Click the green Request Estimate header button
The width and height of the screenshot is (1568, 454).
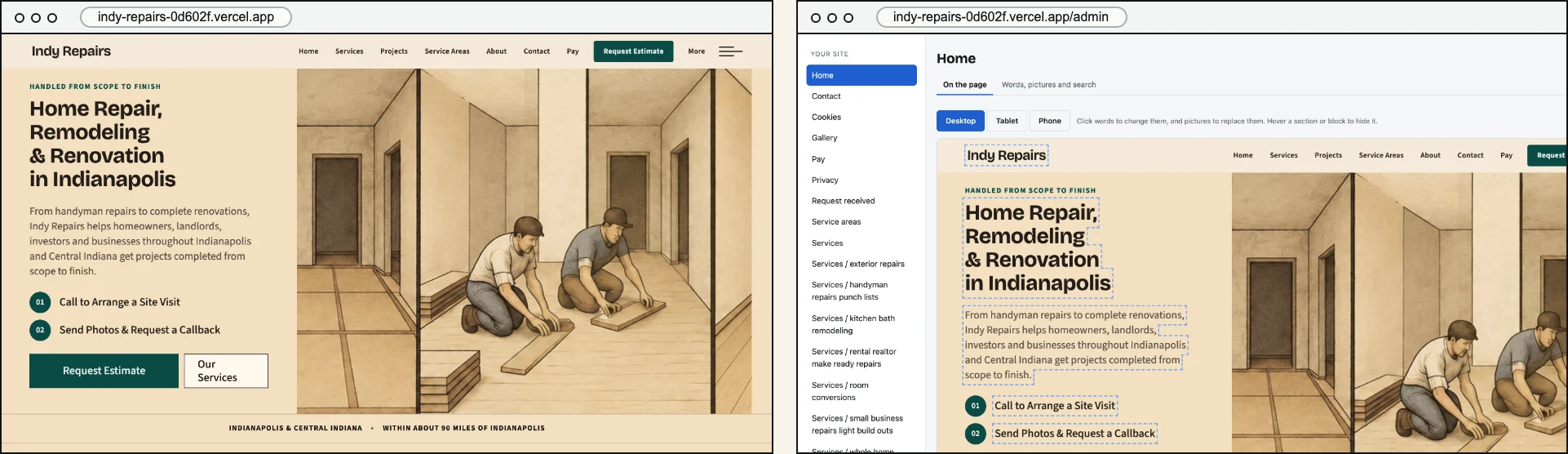(633, 51)
